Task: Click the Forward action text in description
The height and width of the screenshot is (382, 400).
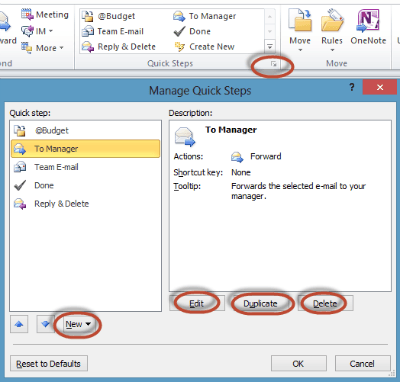Action: 266,156
